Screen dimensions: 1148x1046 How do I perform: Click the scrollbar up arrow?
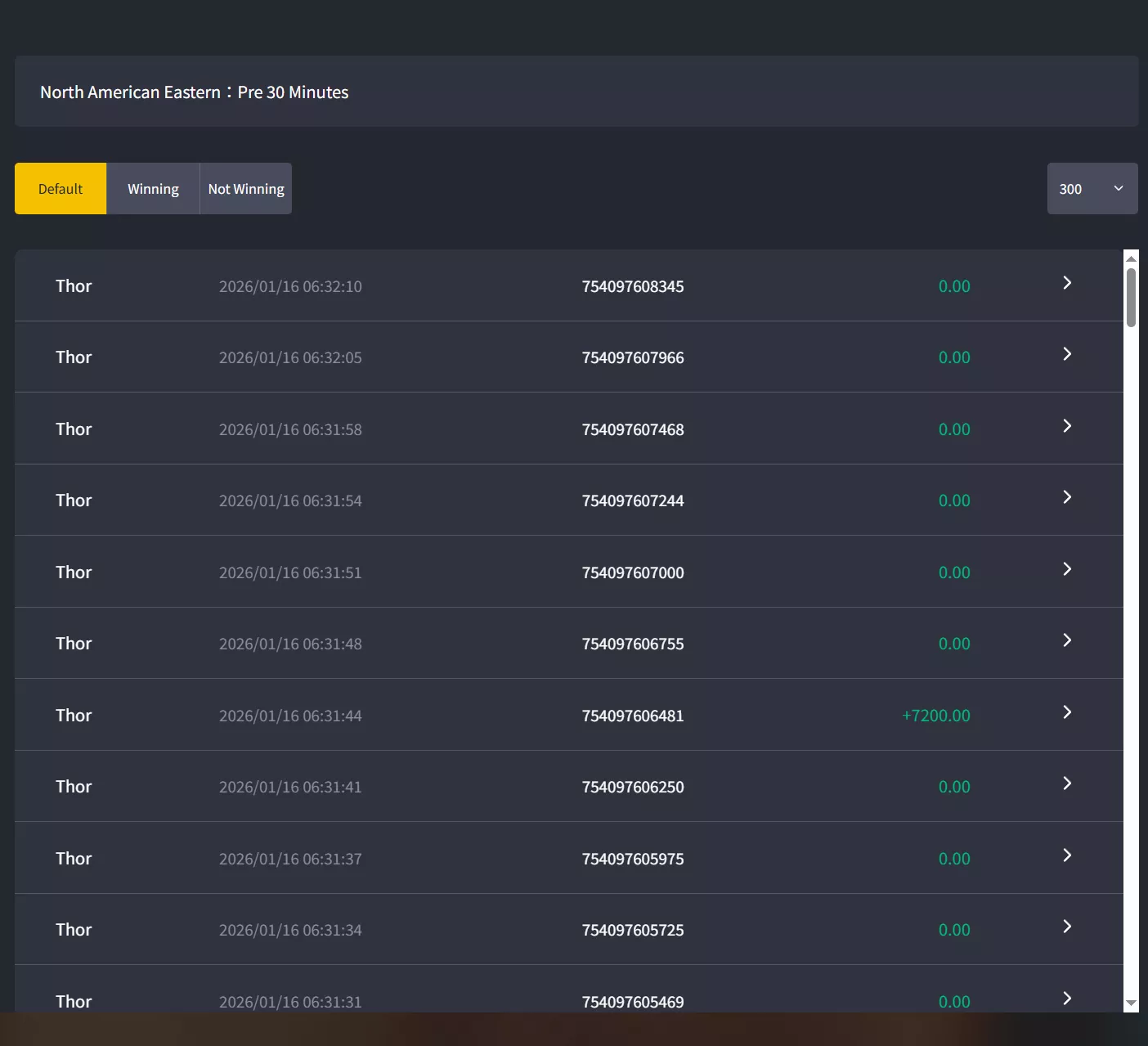(1131, 258)
